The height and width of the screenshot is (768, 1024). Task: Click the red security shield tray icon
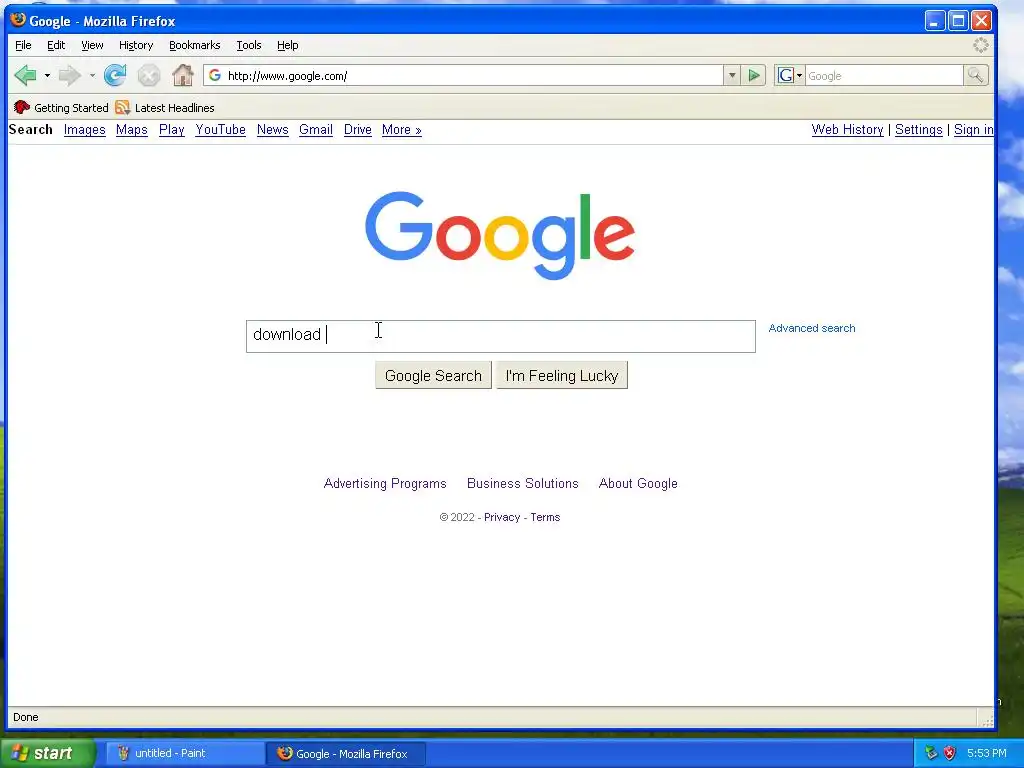click(950, 753)
